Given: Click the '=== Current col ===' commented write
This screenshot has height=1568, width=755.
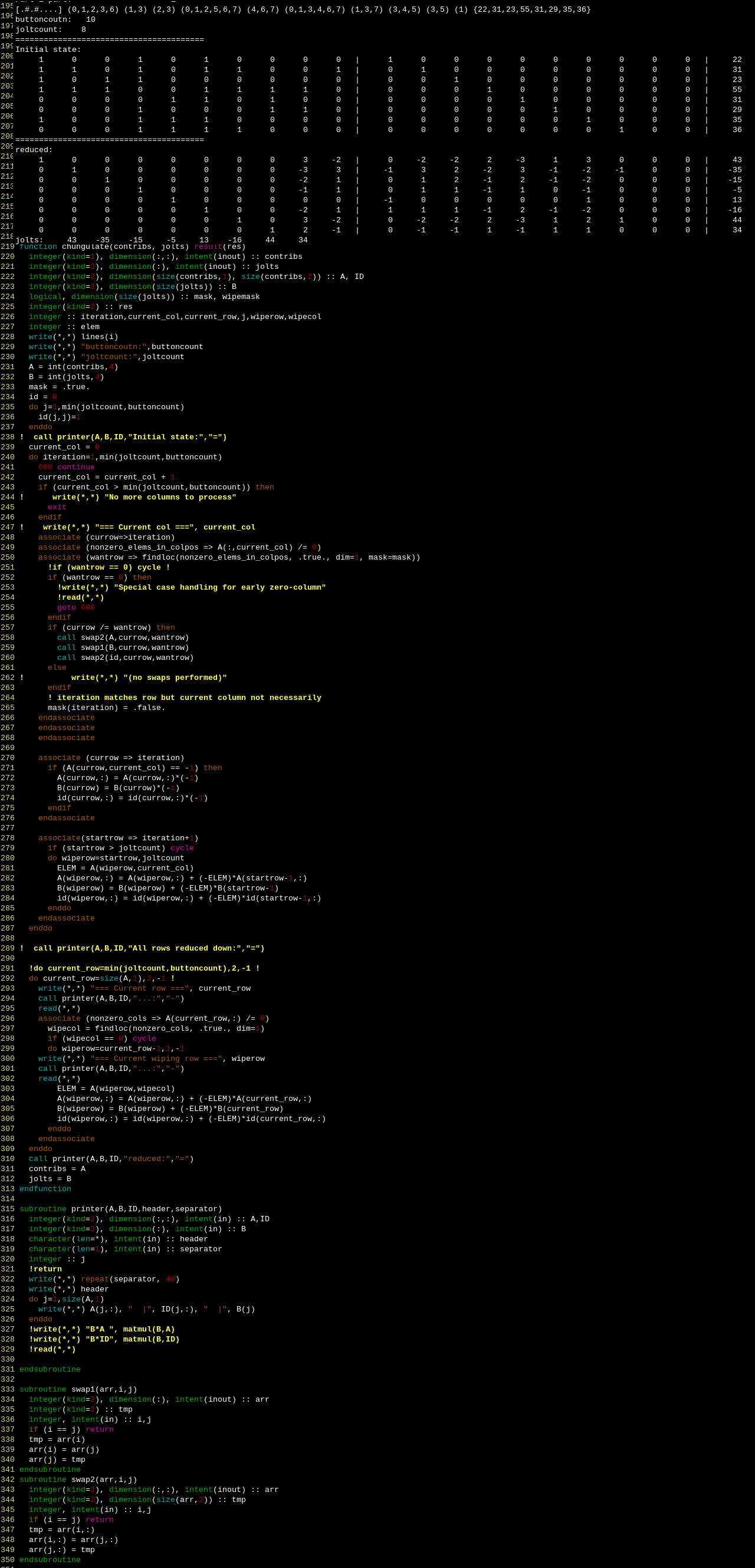Looking at the screenshot, I should (x=137, y=527).
